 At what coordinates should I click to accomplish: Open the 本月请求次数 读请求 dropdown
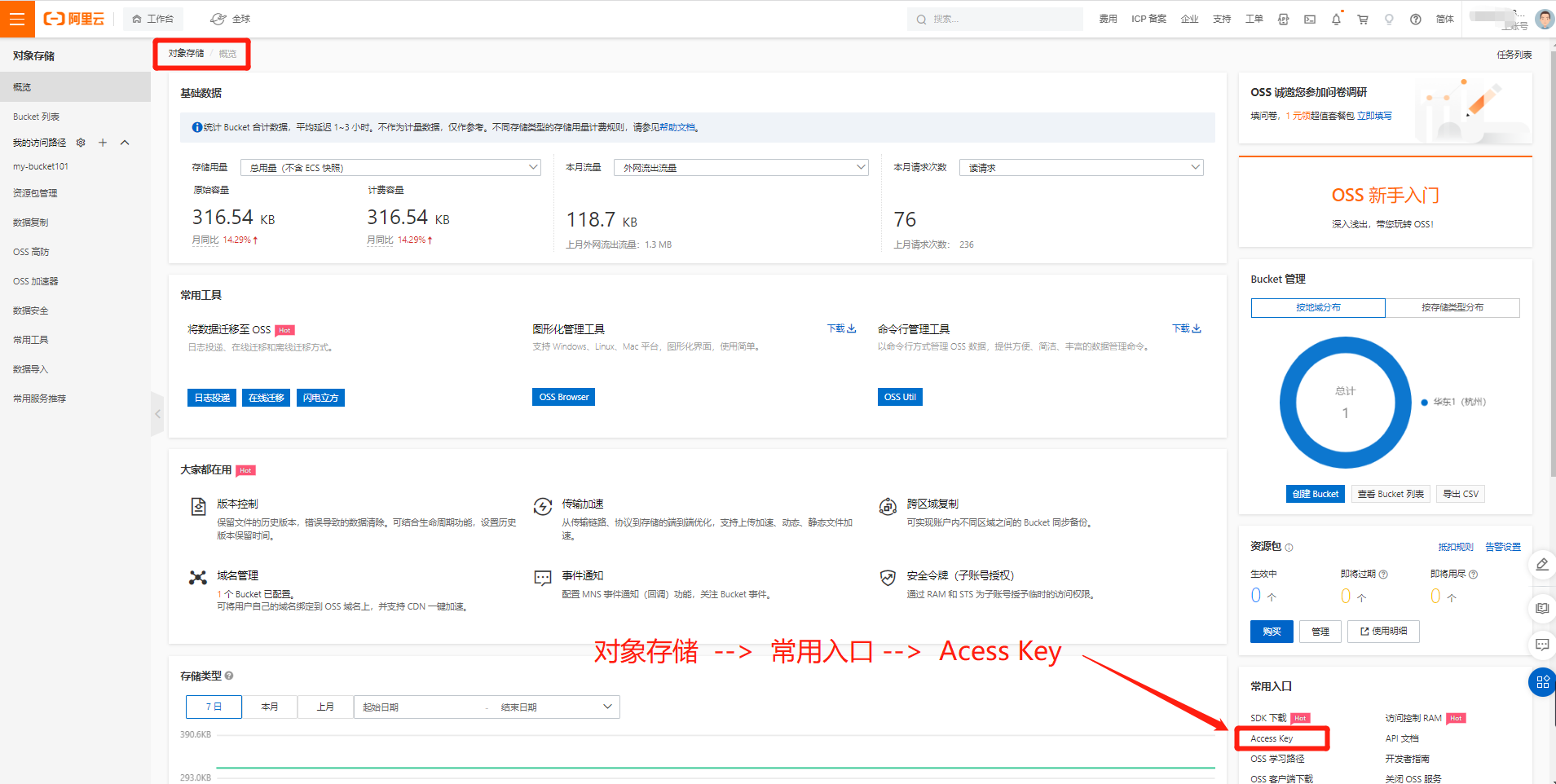[1081, 168]
